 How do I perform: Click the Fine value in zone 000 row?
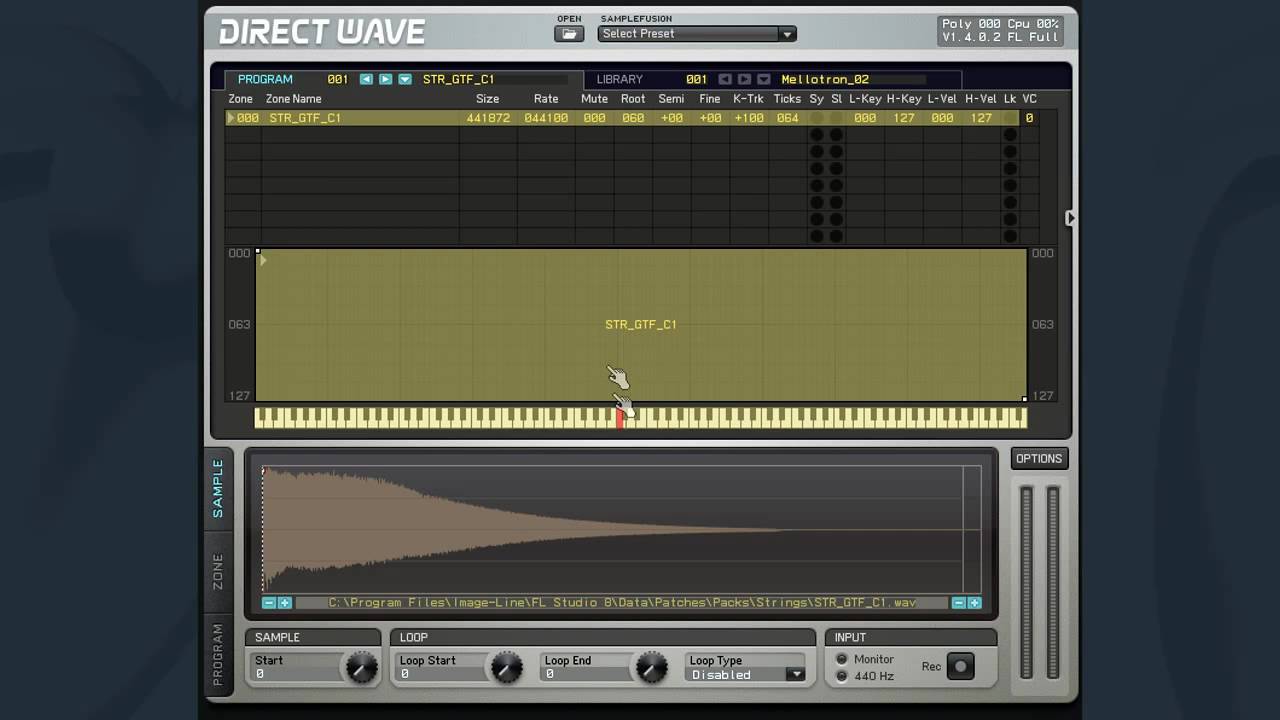pos(710,118)
